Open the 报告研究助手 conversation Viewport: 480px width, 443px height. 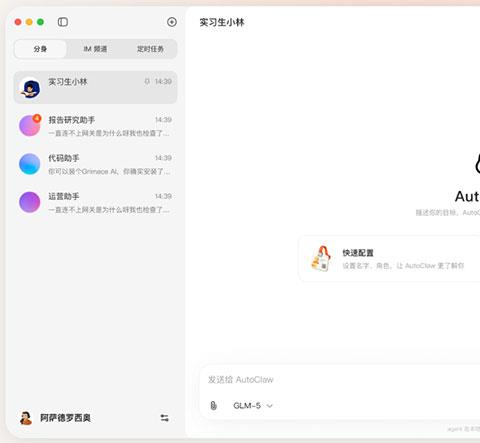95,126
